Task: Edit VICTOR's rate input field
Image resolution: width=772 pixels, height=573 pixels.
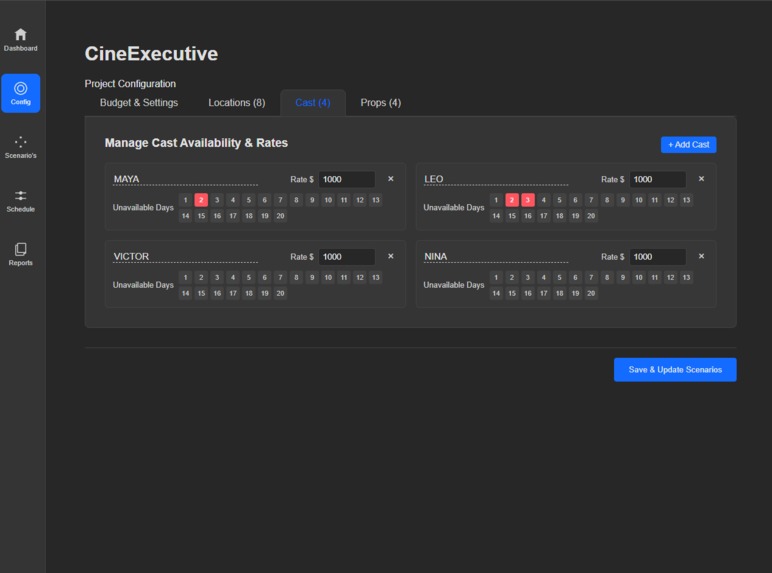Action: [347, 256]
